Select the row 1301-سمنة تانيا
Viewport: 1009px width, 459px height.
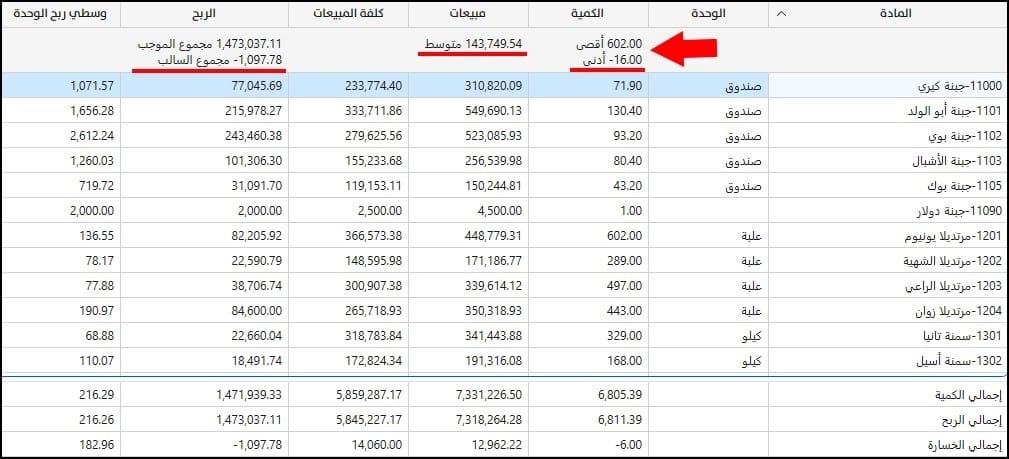click(x=504, y=336)
